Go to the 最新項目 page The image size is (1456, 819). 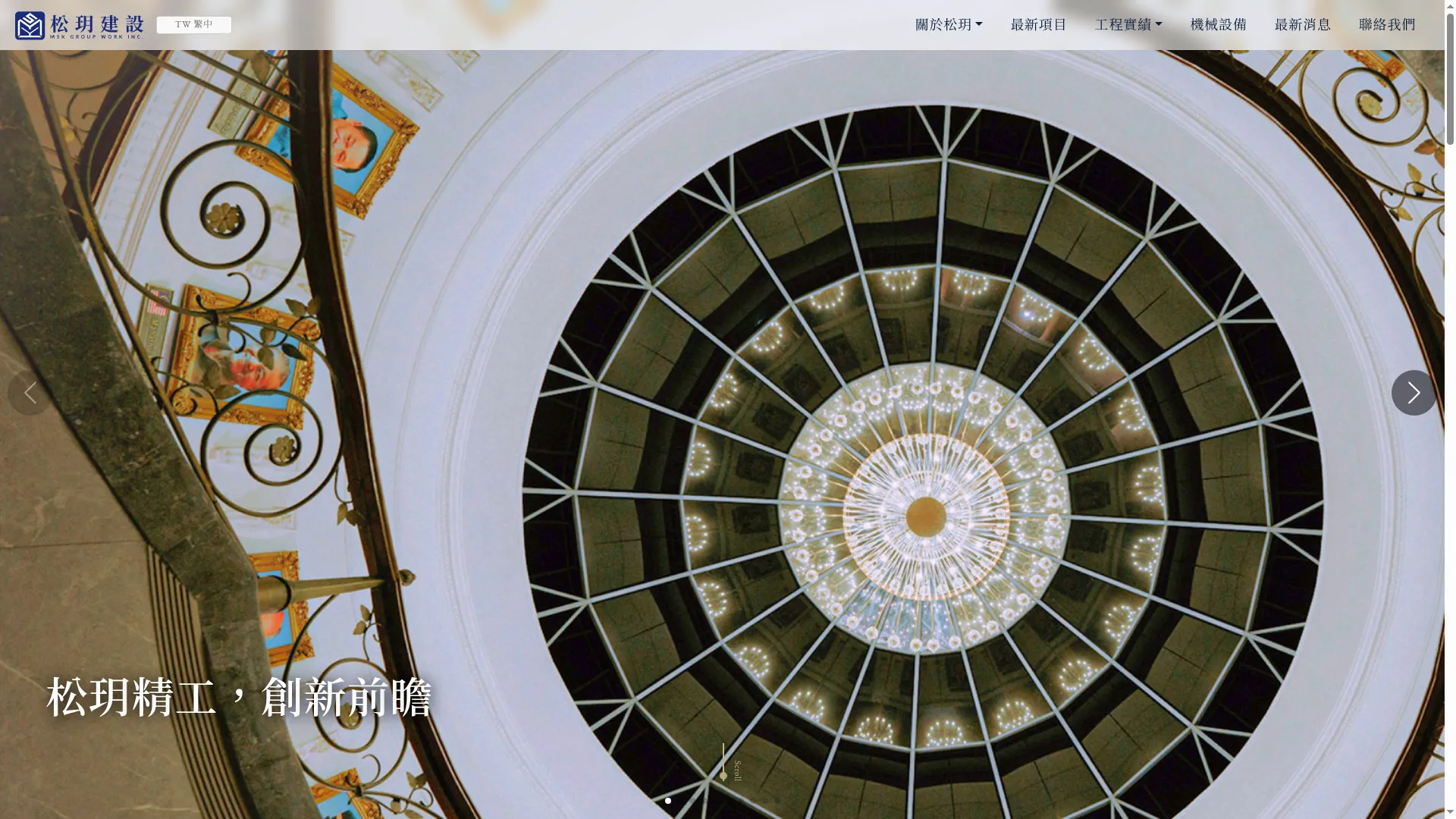click(1038, 25)
